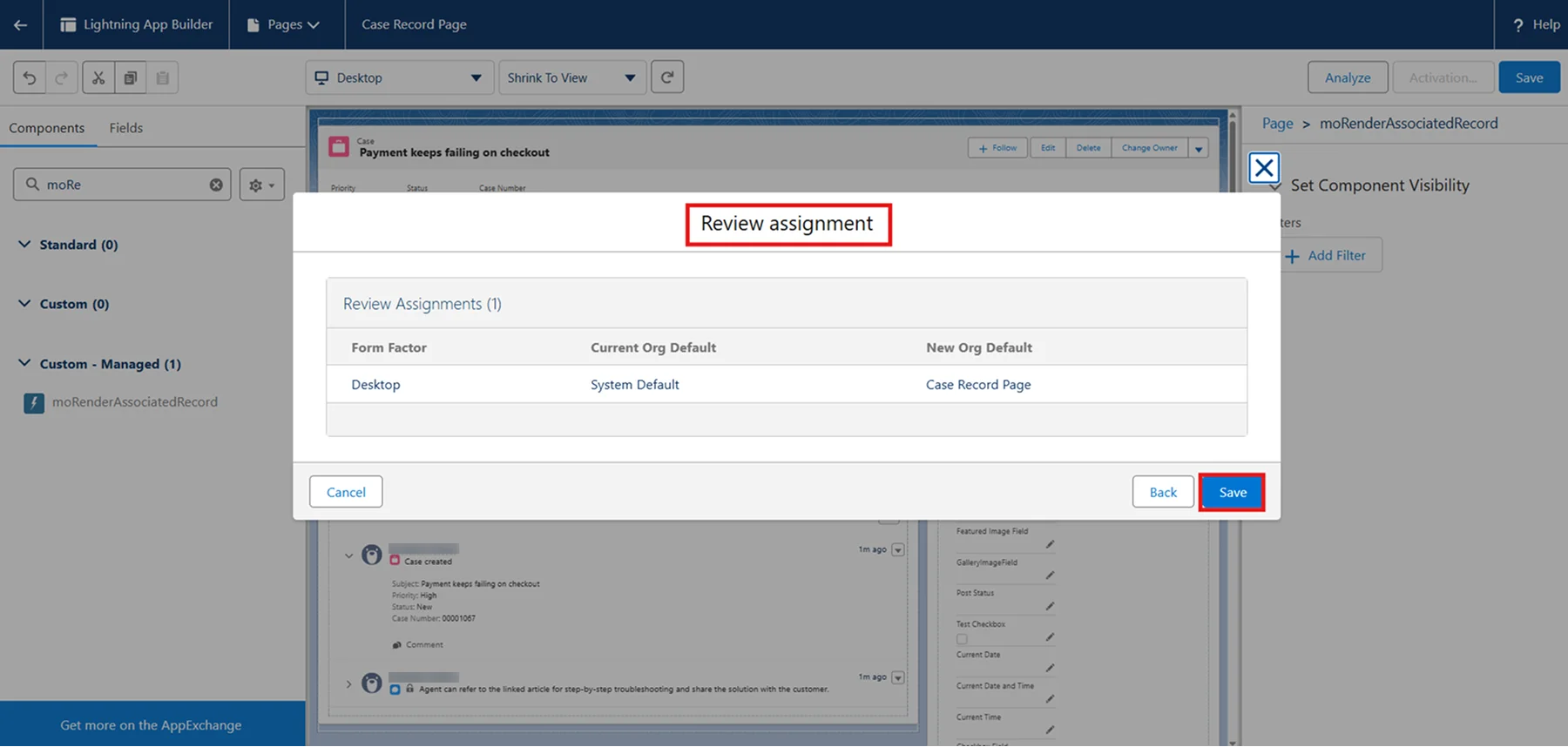Open the Shrink To View dropdown
This screenshot has width=1568, height=747.
point(572,77)
